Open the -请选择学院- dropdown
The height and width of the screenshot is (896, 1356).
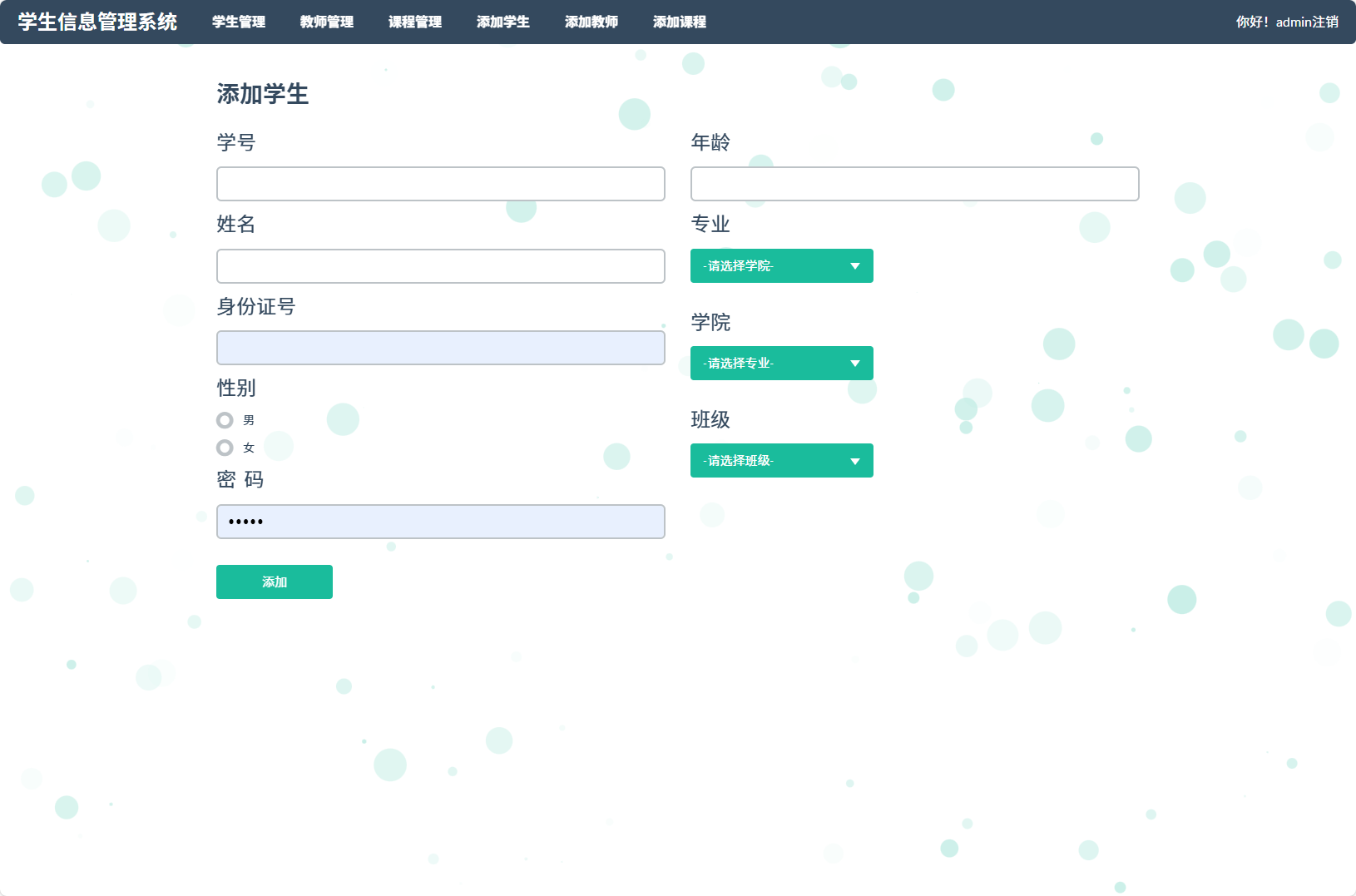[780, 265]
